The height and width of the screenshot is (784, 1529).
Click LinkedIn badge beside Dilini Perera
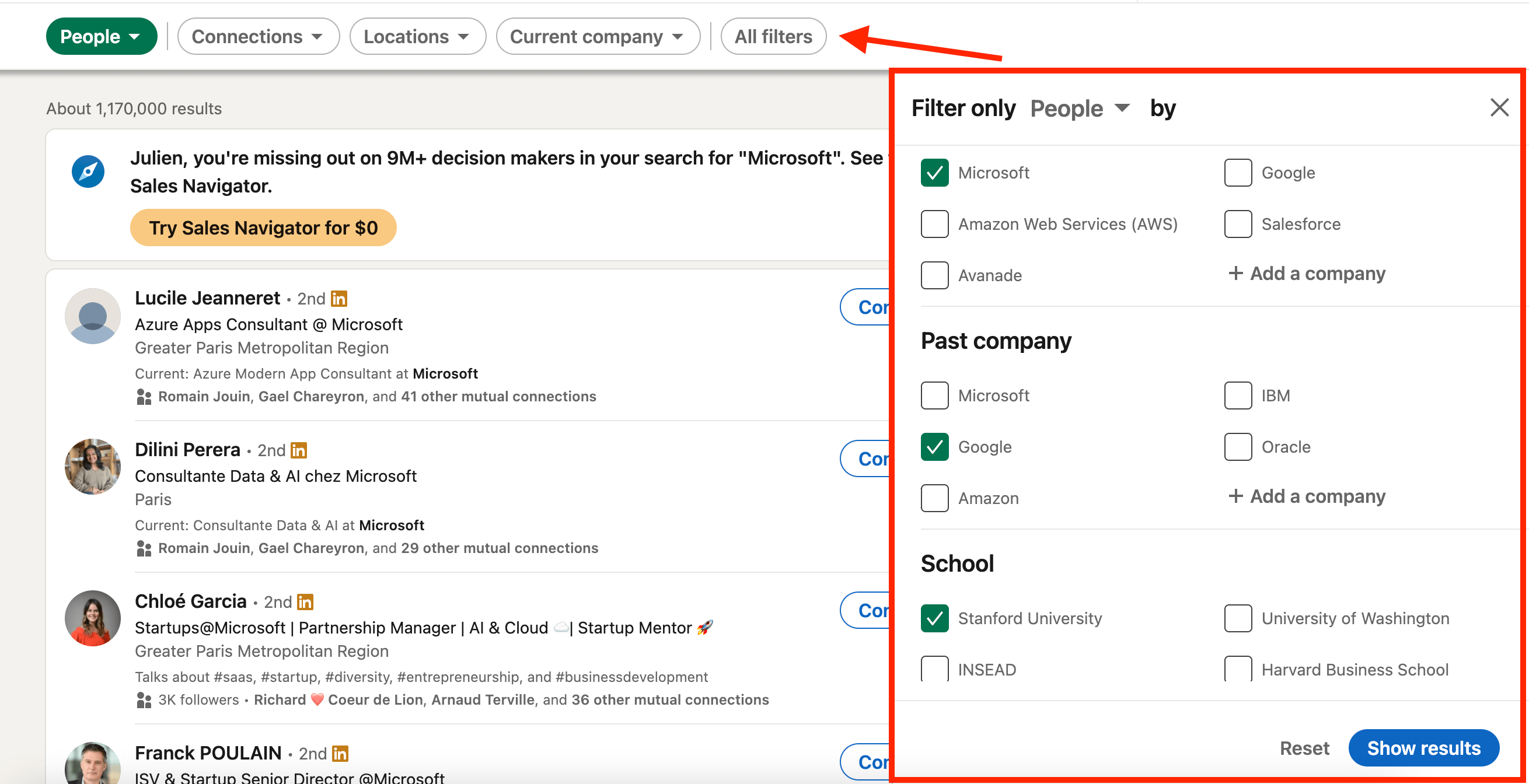point(299,450)
